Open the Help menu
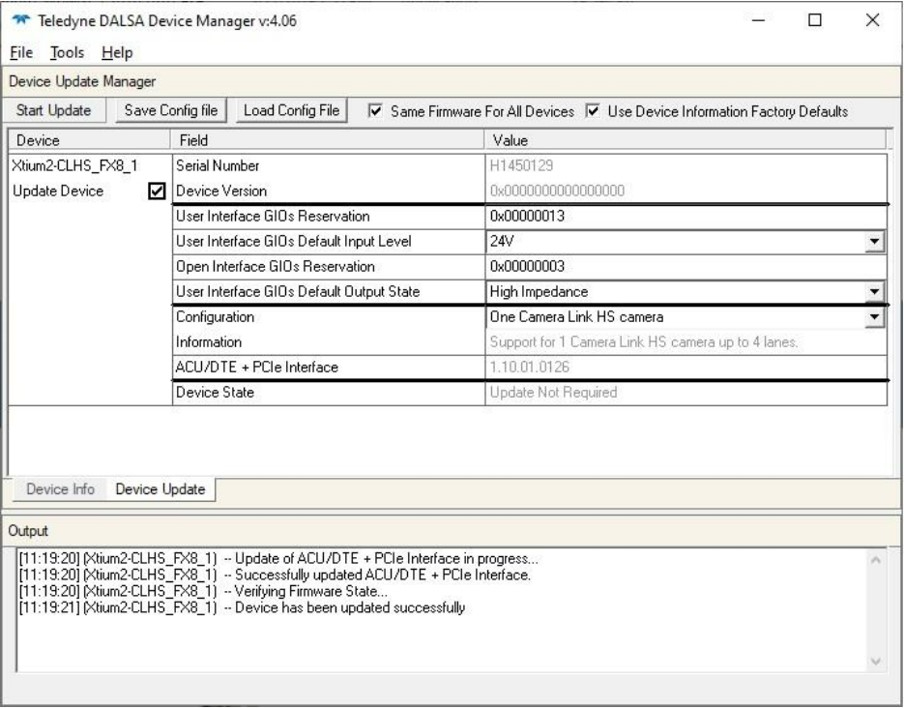The image size is (904, 708). [x=117, y=52]
